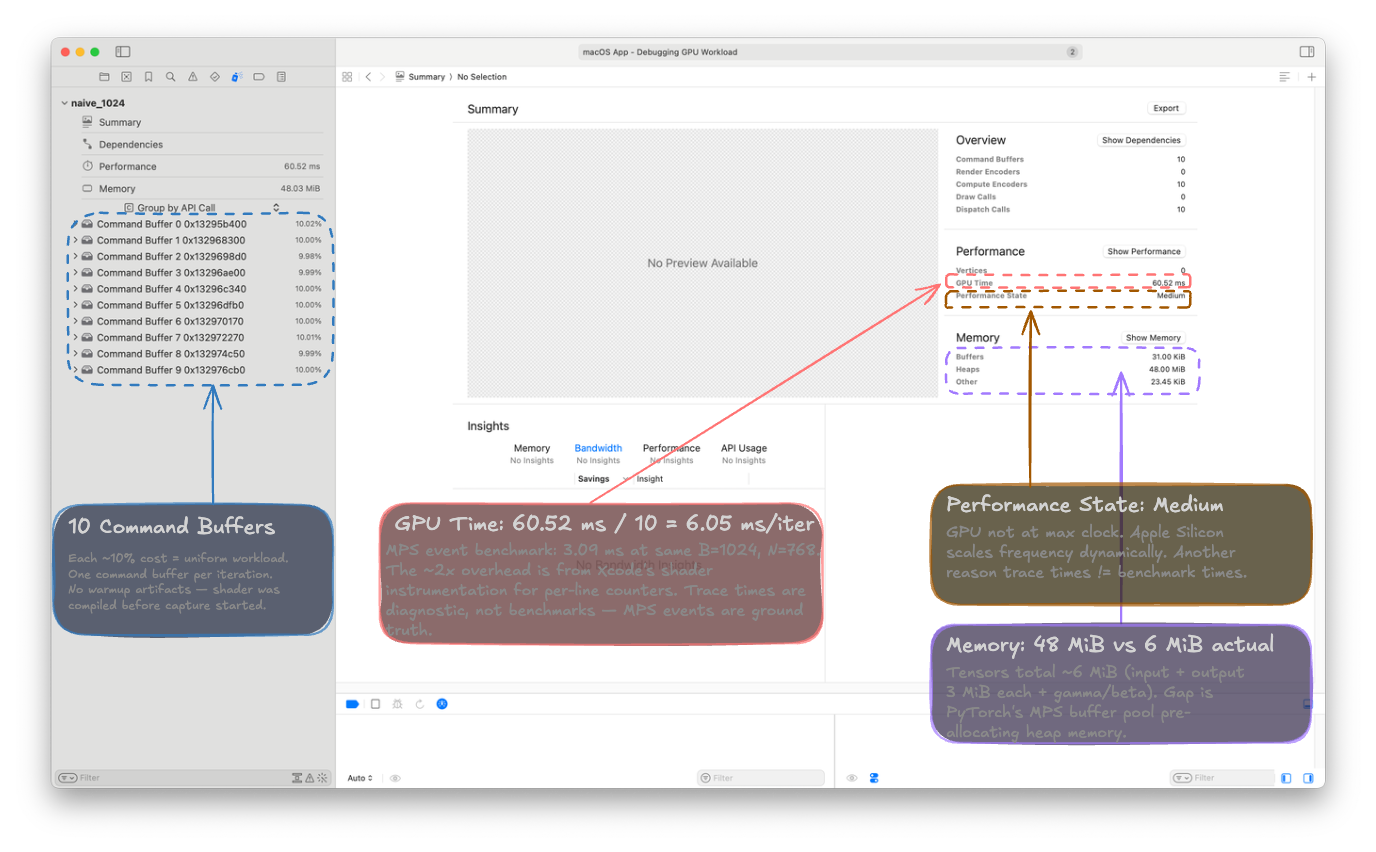Click the Export button
The width and height of the screenshot is (1376, 852).
[1166, 108]
